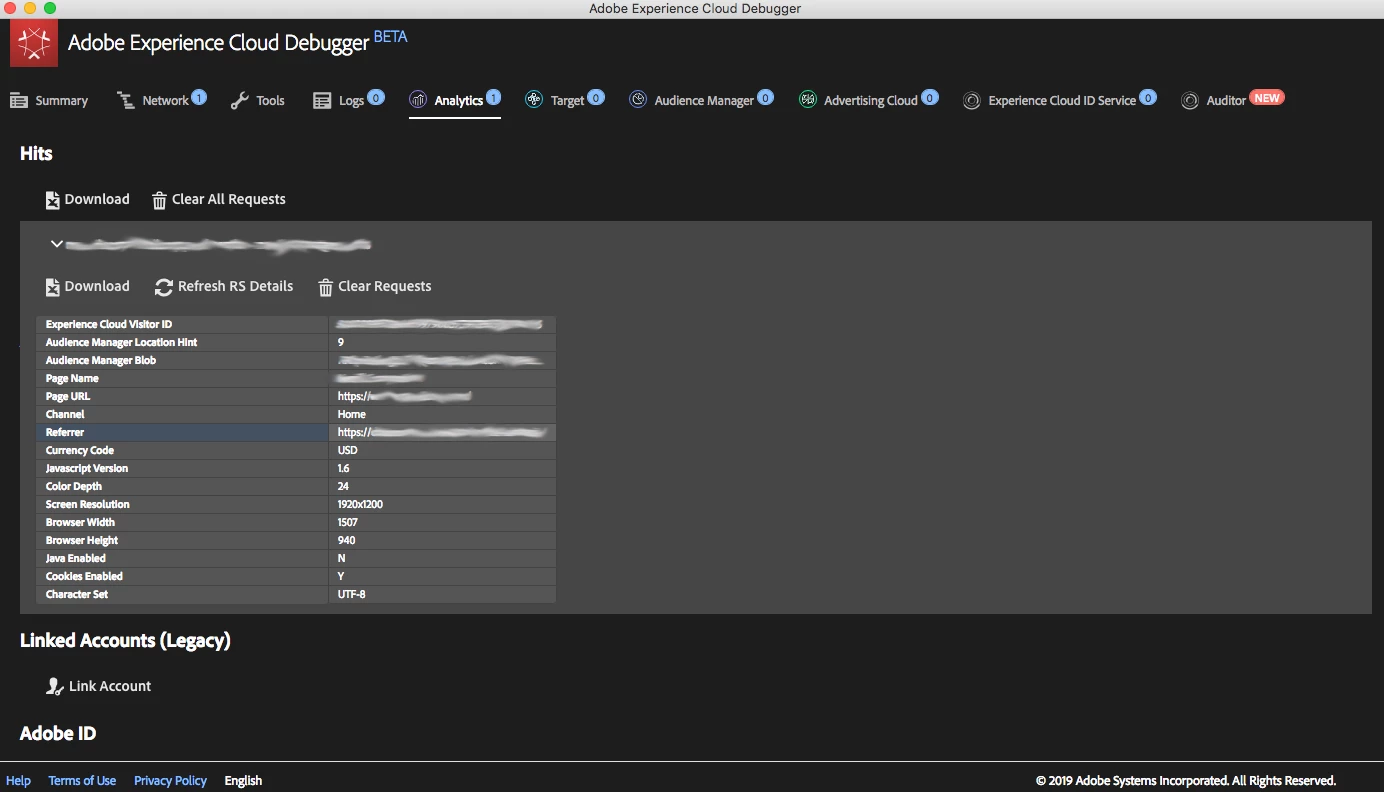Select the Target tab

point(565,100)
